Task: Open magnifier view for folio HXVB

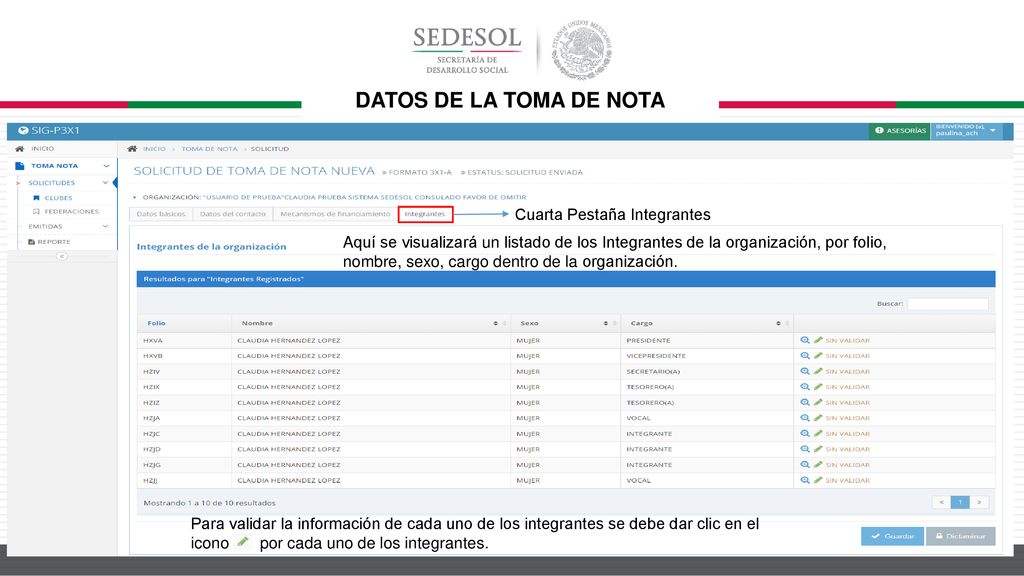Action: pos(805,356)
